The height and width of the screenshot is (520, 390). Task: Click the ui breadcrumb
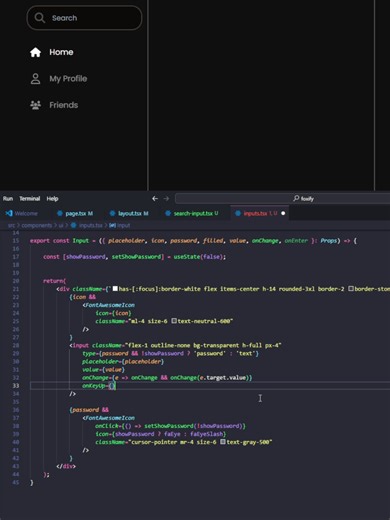pyautogui.click(x=61, y=226)
